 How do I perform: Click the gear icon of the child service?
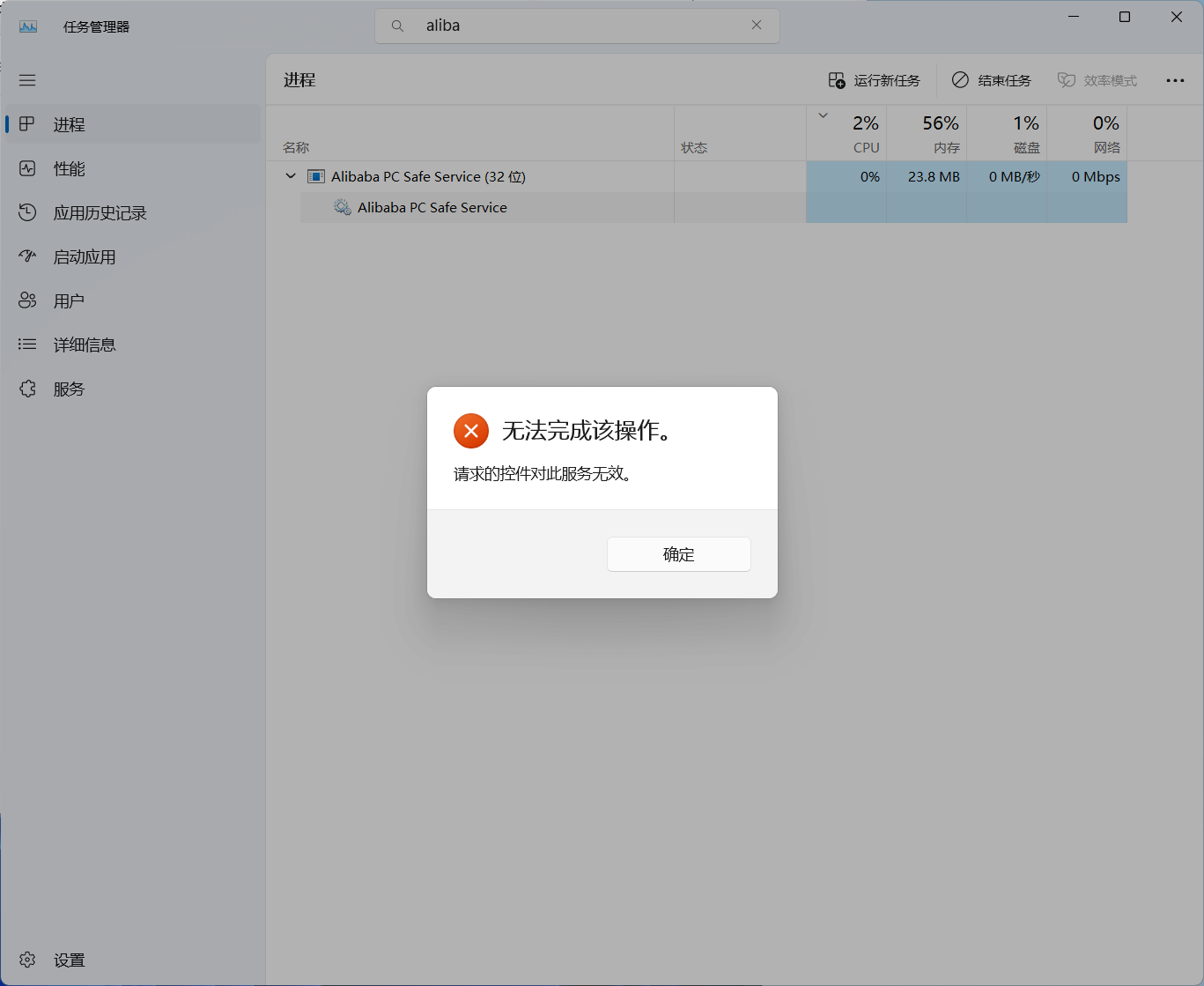(x=343, y=207)
